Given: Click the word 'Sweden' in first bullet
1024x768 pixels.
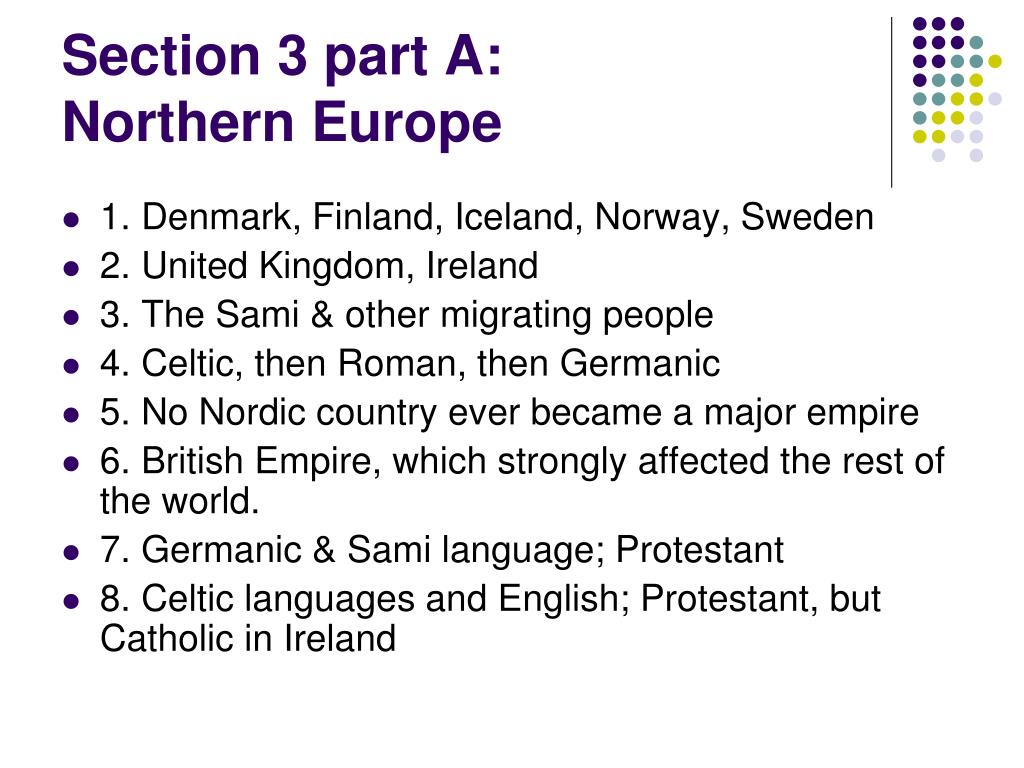Looking at the screenshot, I should tap(807, 217).
